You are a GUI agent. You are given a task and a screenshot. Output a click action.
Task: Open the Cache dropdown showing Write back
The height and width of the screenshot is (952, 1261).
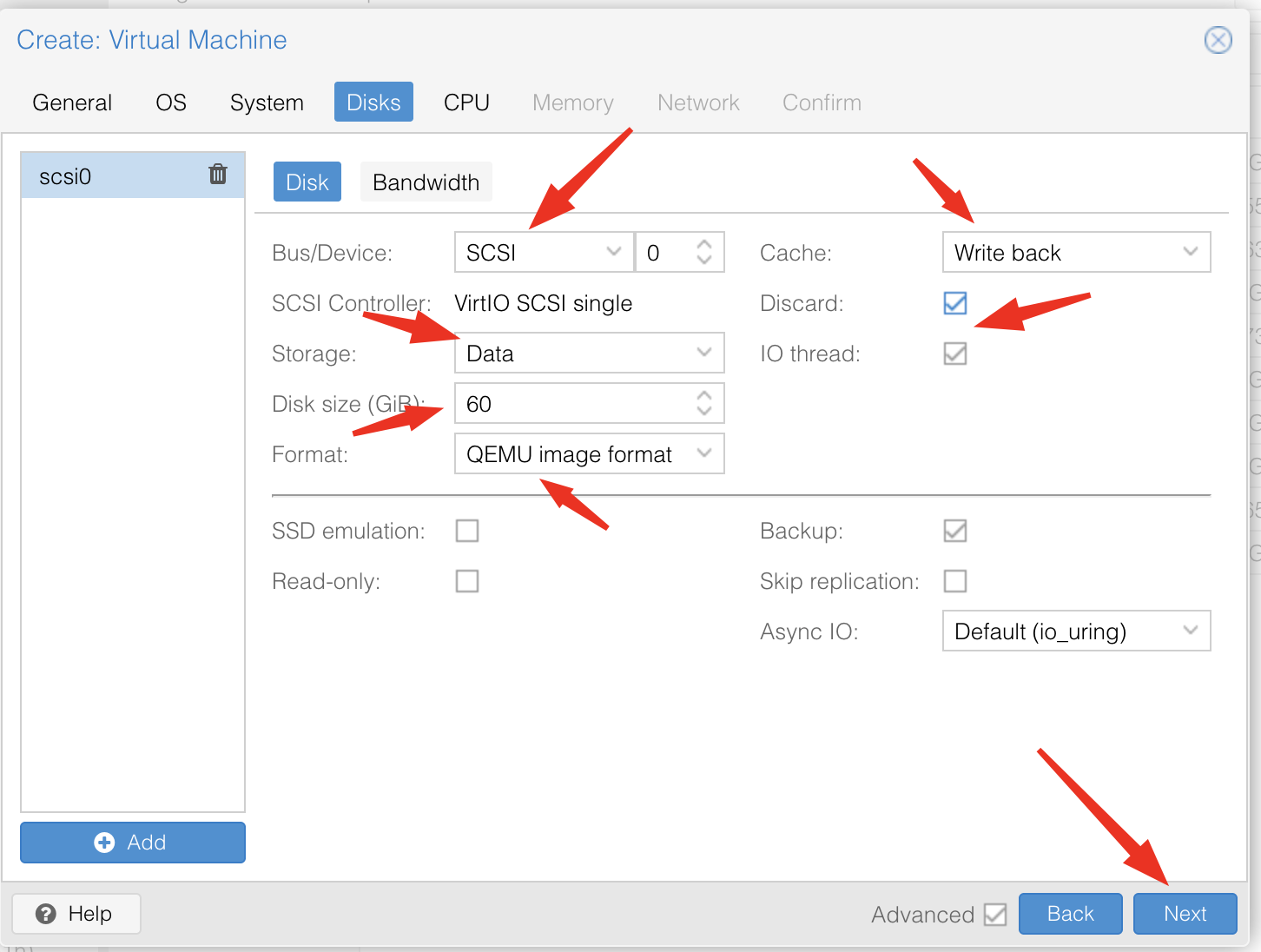[x=1075, y=253]
